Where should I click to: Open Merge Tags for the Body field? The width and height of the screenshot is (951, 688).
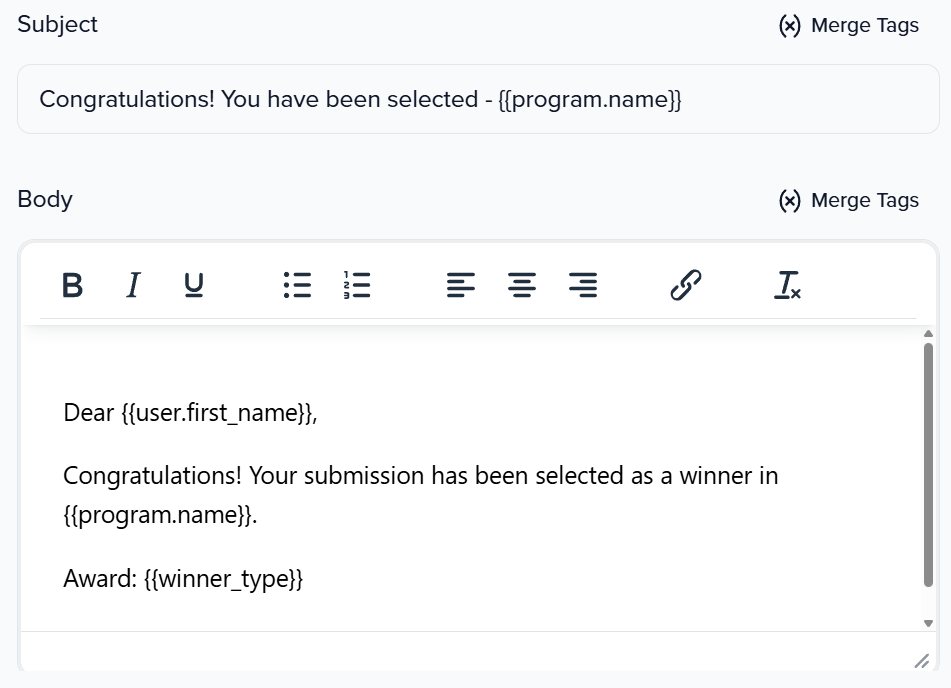click(848, 201)
